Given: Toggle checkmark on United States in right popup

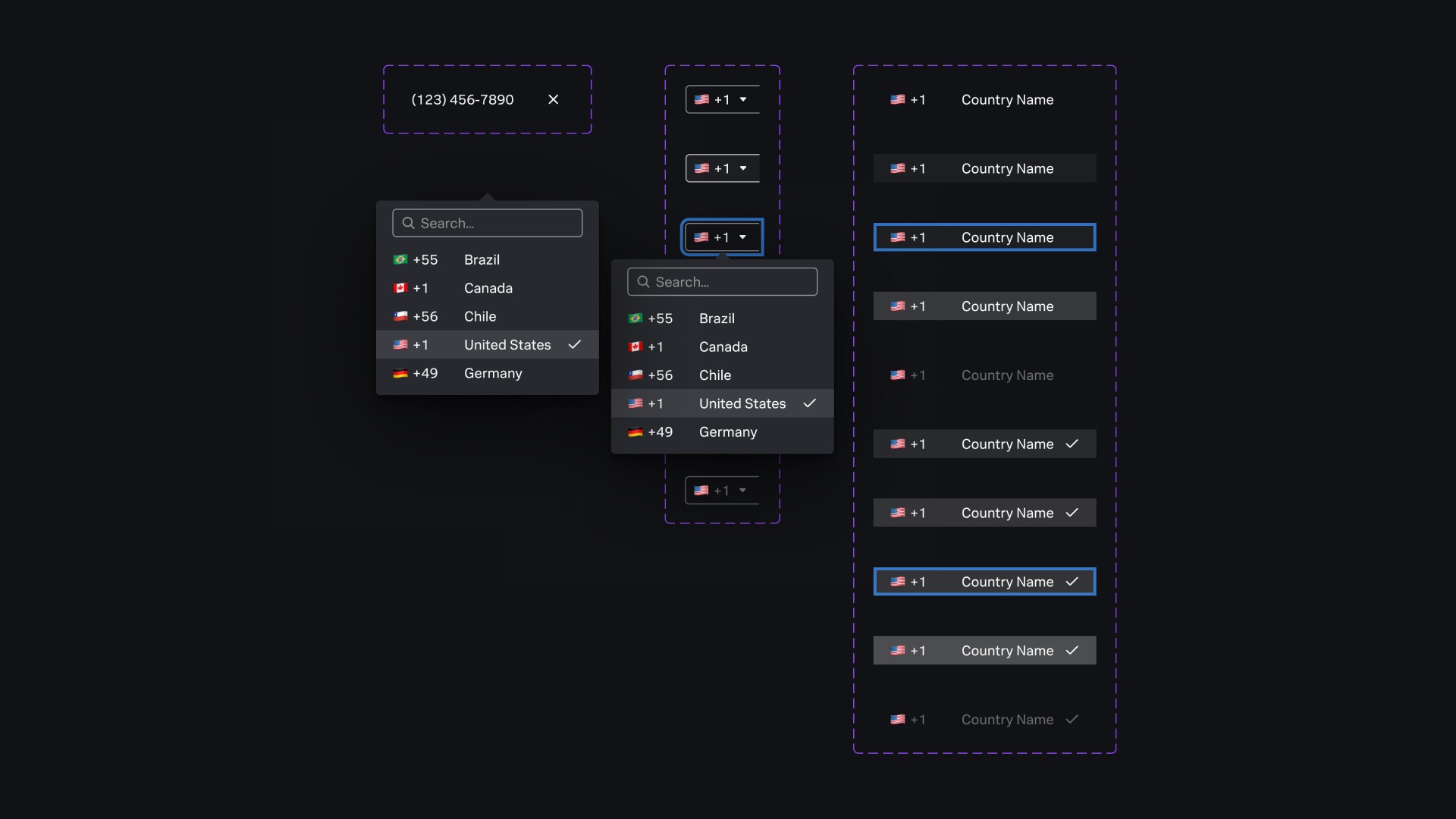Looking at the screenshot, I should pyautogui.click(x=810, y=403).
